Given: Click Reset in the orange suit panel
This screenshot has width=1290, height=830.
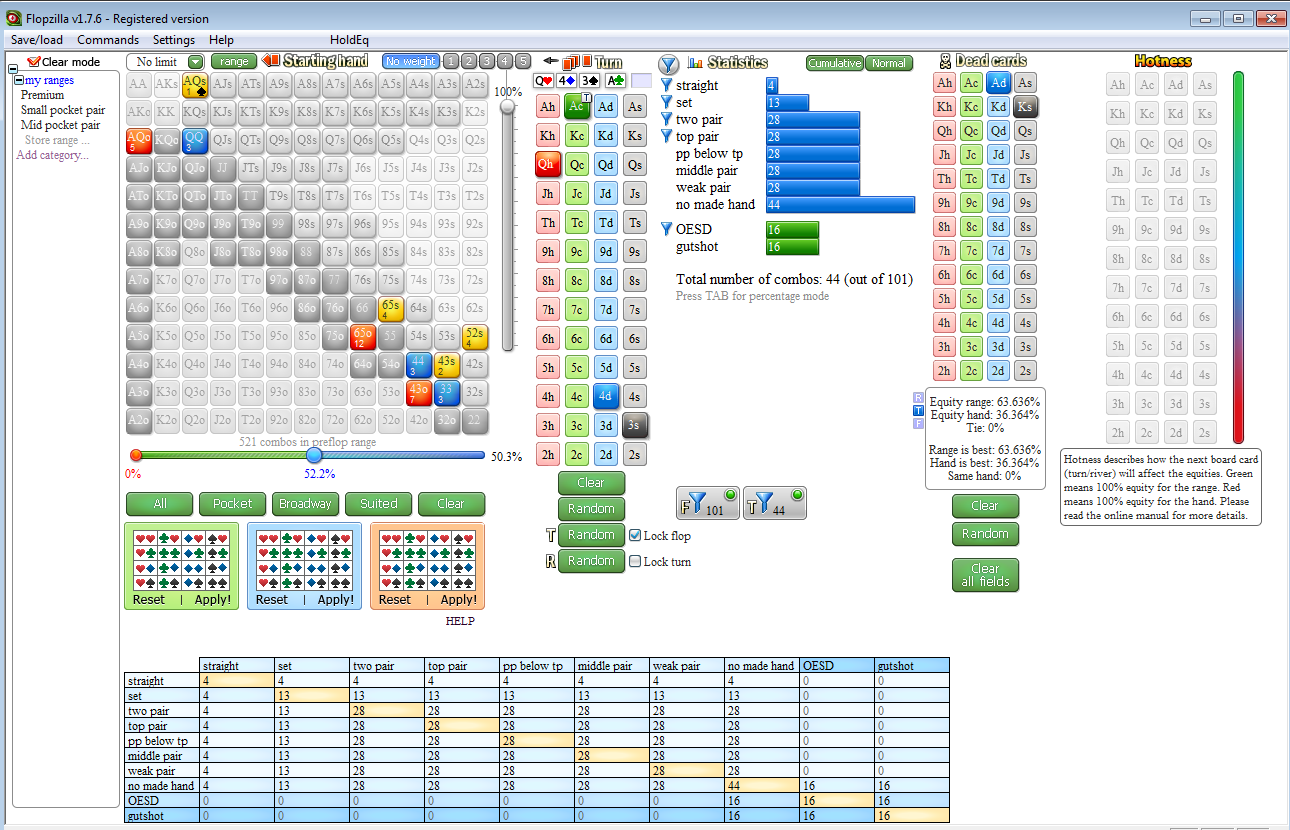Looking at the screenshot, I should coord(394,600).
